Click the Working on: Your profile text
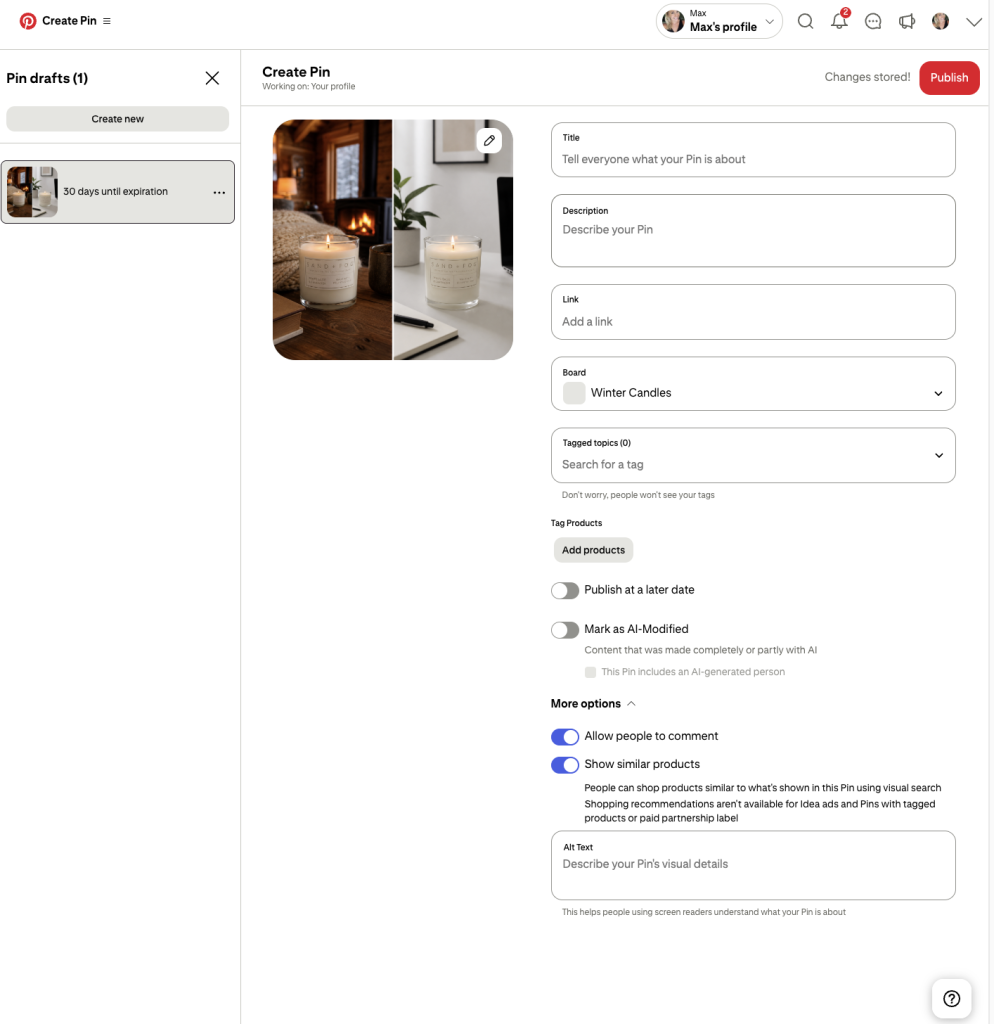 click(309, 86)
